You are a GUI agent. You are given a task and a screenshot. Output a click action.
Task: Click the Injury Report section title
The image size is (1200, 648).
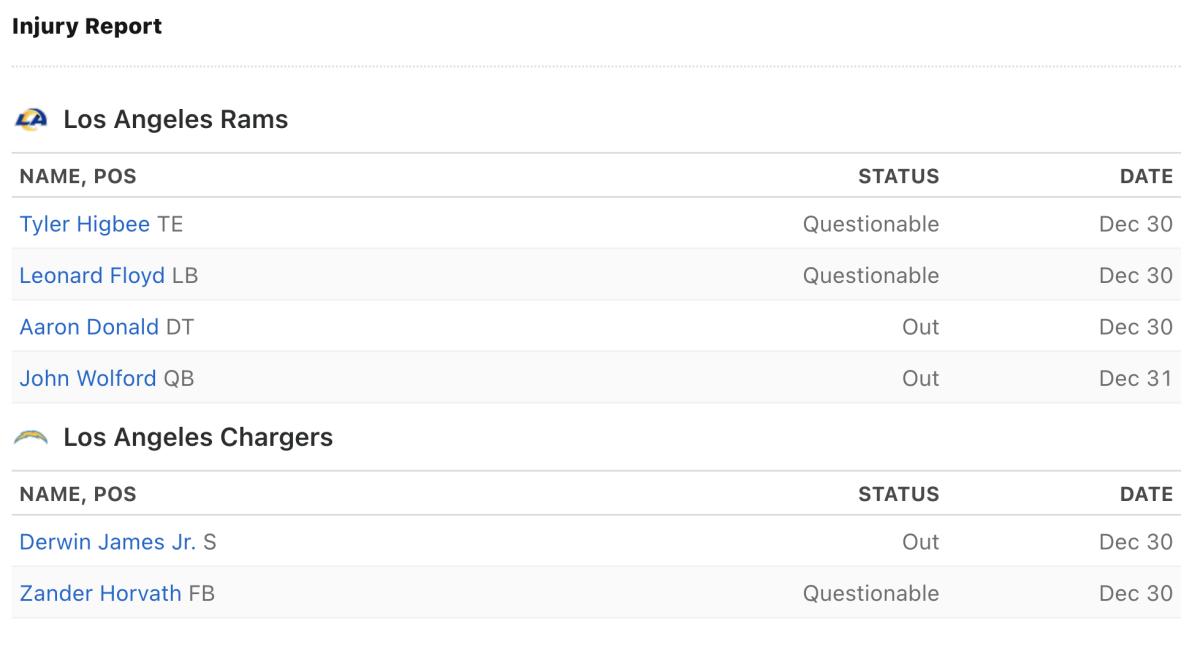(x=86, y=27)
